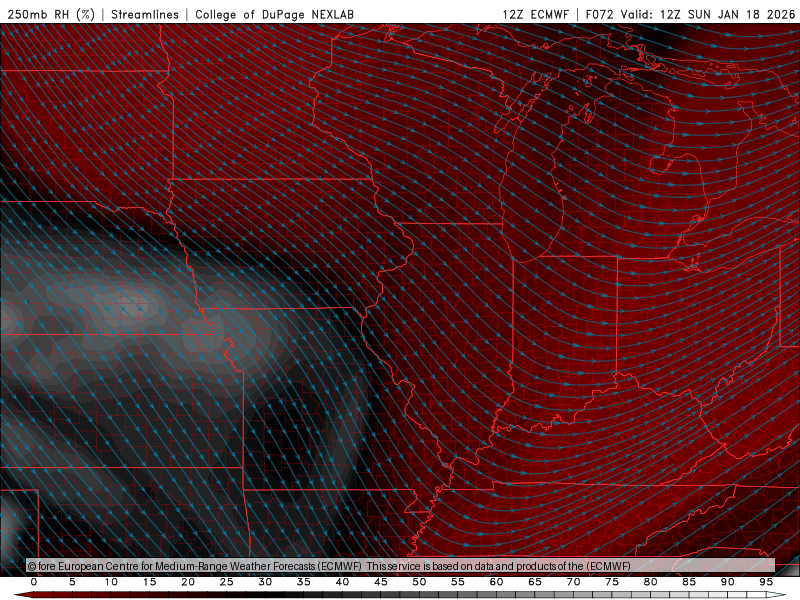Click the "85" colorbar scale label
The image size is (800, 600).
(689, 582)
